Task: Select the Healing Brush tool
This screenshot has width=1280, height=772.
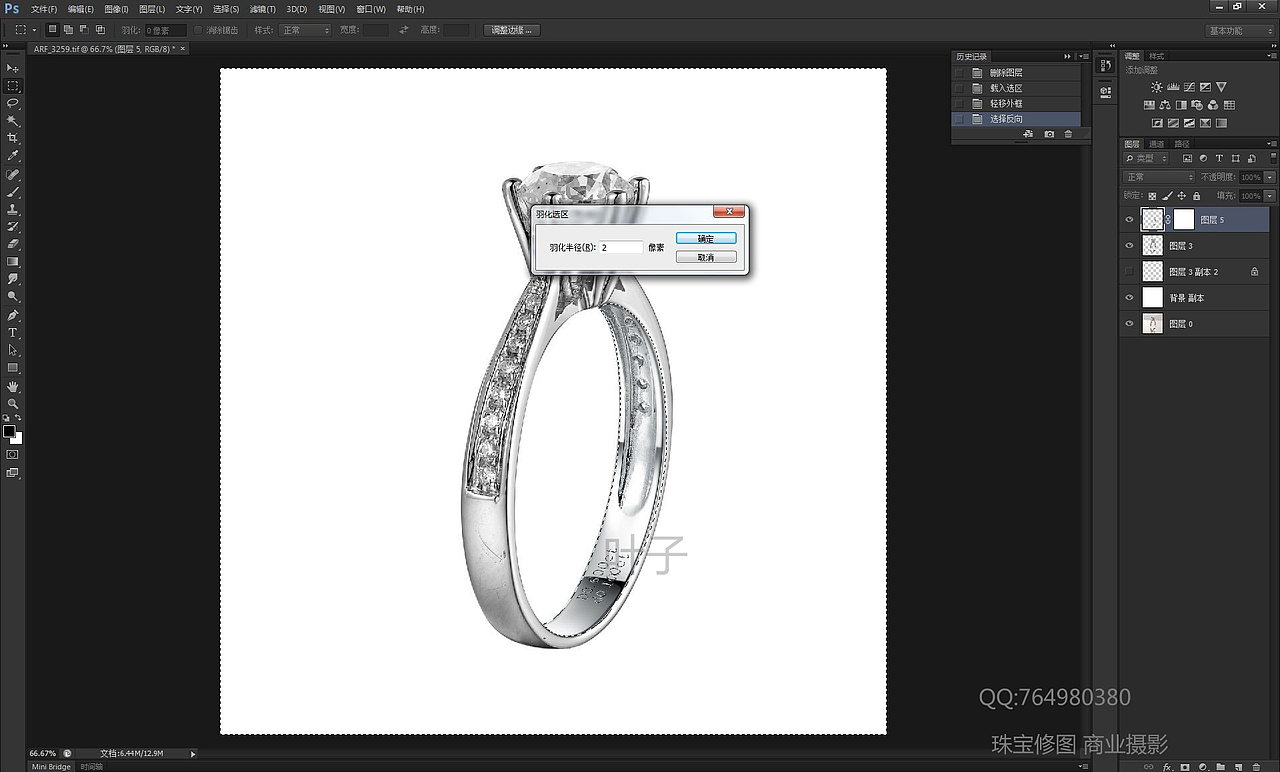Action: pos(13,174)
